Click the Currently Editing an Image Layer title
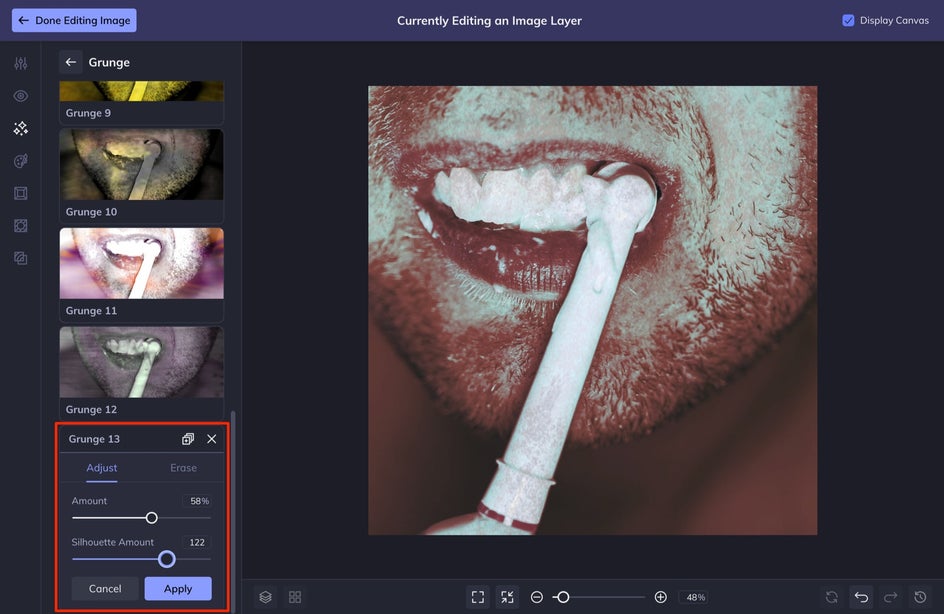The width and height of the screenshot is (944, 614). (489, 20)
